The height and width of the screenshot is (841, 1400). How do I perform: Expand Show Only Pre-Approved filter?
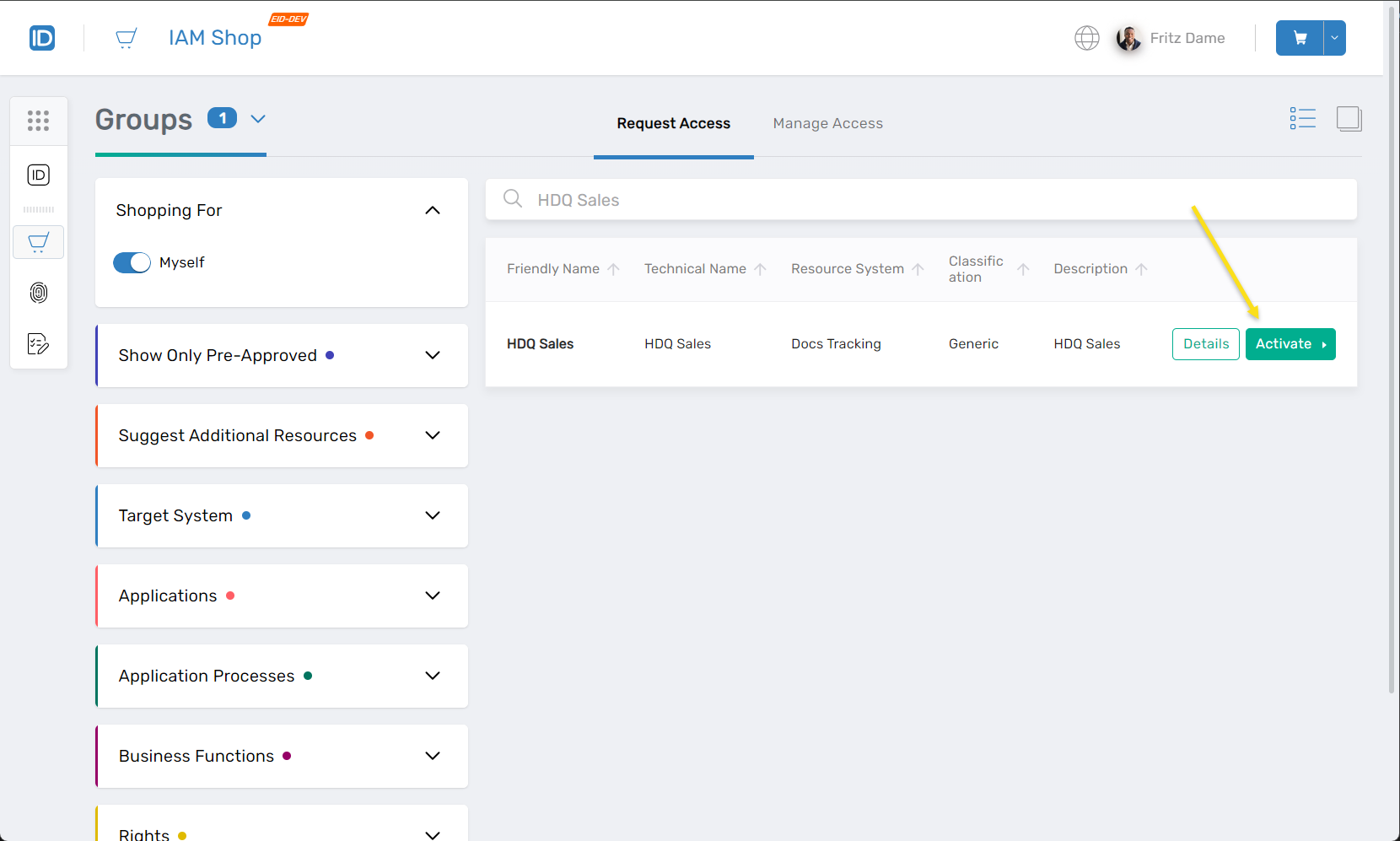tap(432, 355)
